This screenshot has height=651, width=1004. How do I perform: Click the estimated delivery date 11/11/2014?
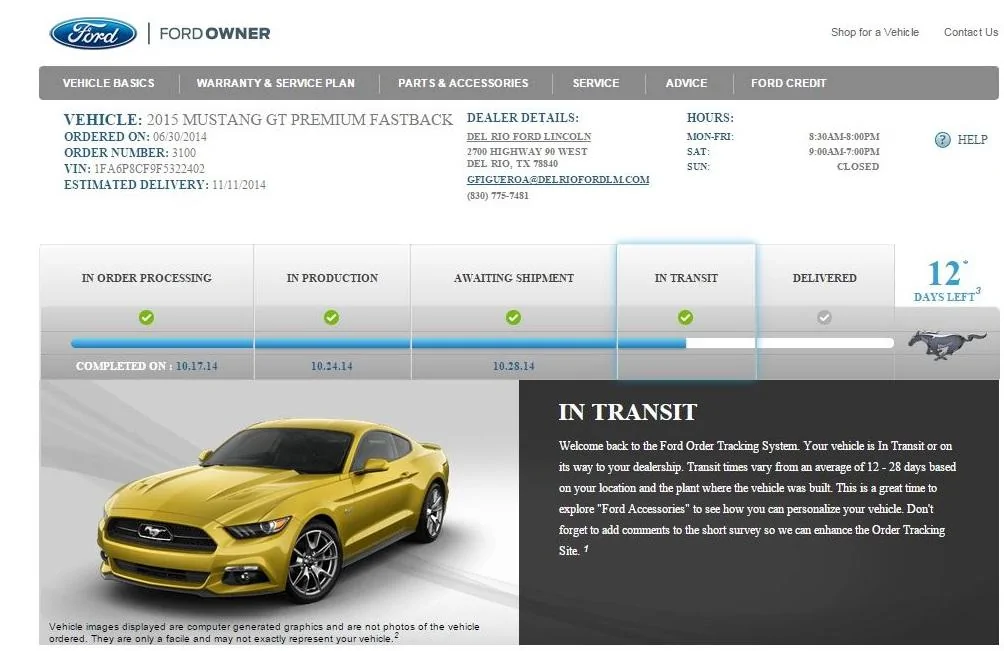[239, 185]
